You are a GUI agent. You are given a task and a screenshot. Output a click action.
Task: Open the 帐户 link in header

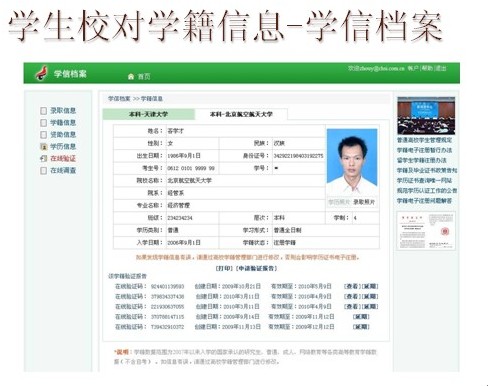[413, 68]
